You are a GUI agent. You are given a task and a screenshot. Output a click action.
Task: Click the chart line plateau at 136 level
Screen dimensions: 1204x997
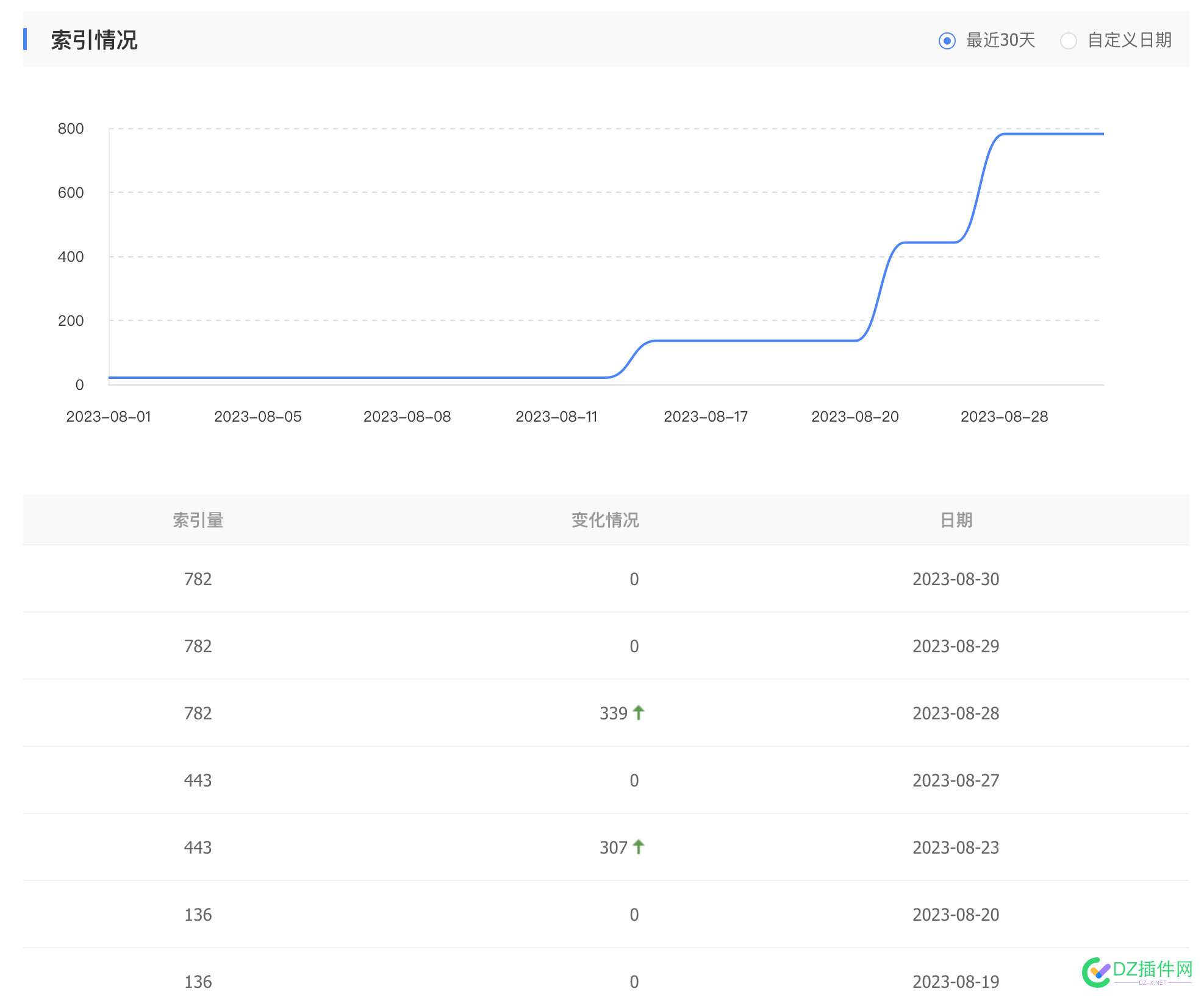(755, 340)
